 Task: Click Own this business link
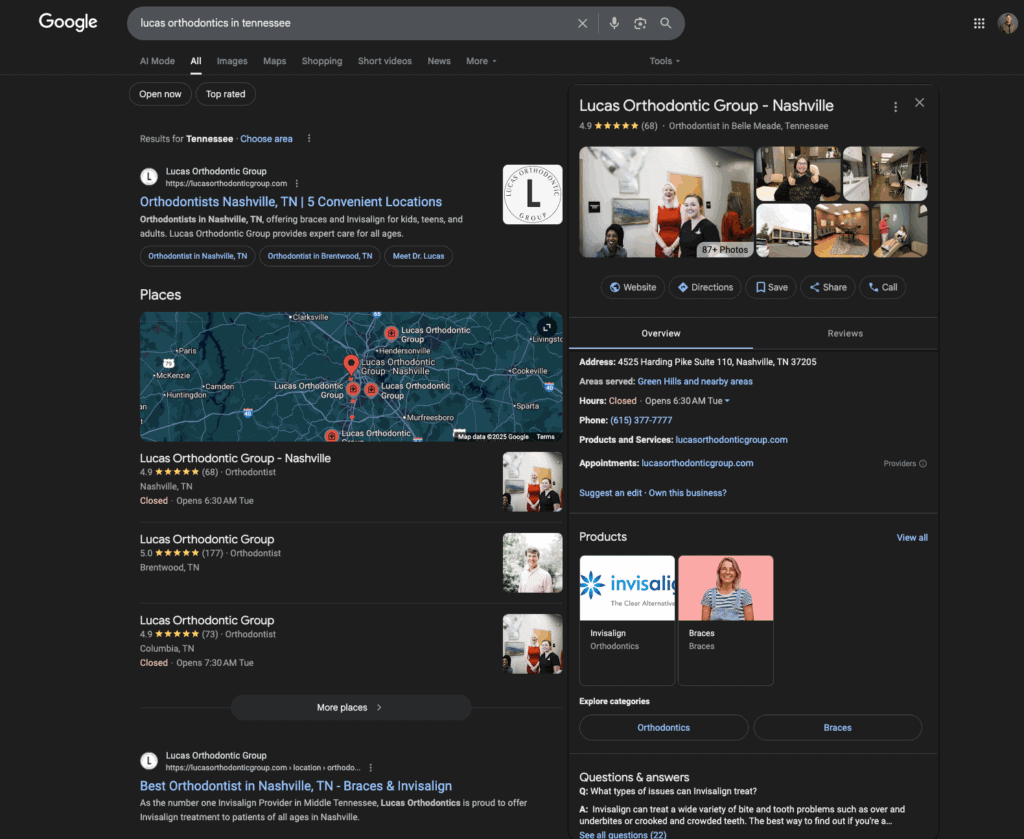(x=687, y=493)
